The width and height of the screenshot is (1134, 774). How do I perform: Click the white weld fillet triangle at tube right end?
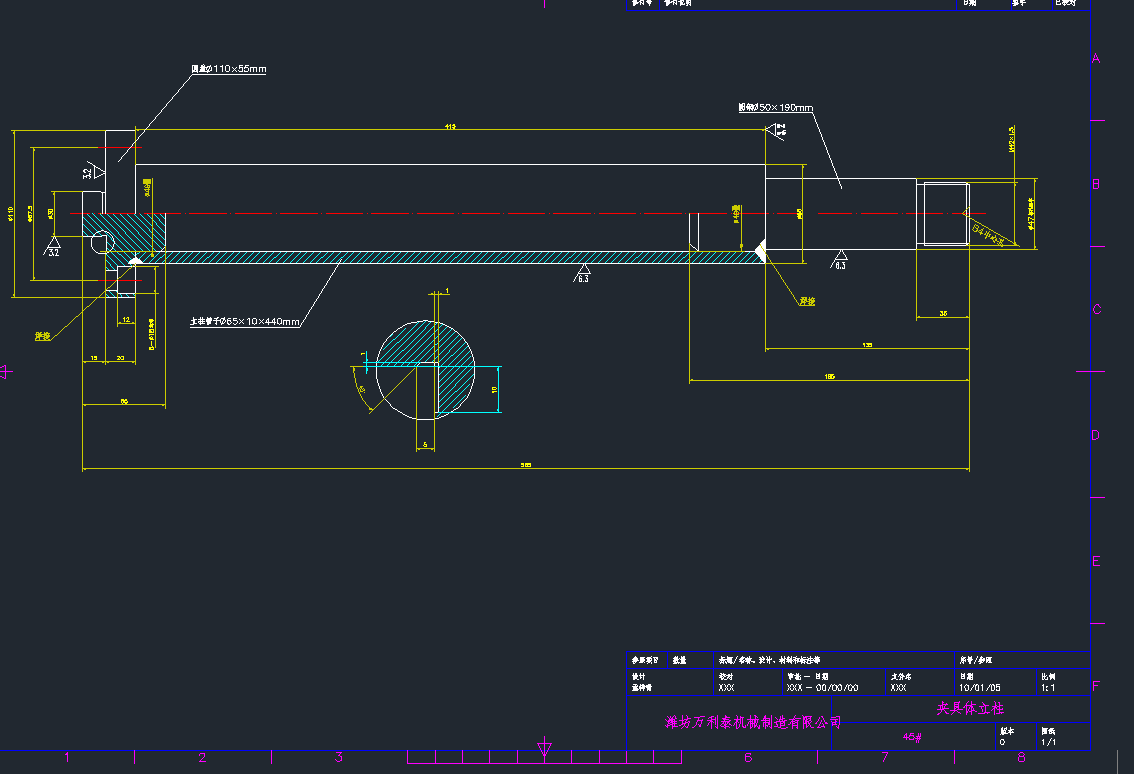pyautogui.click(x=761, y=250)
